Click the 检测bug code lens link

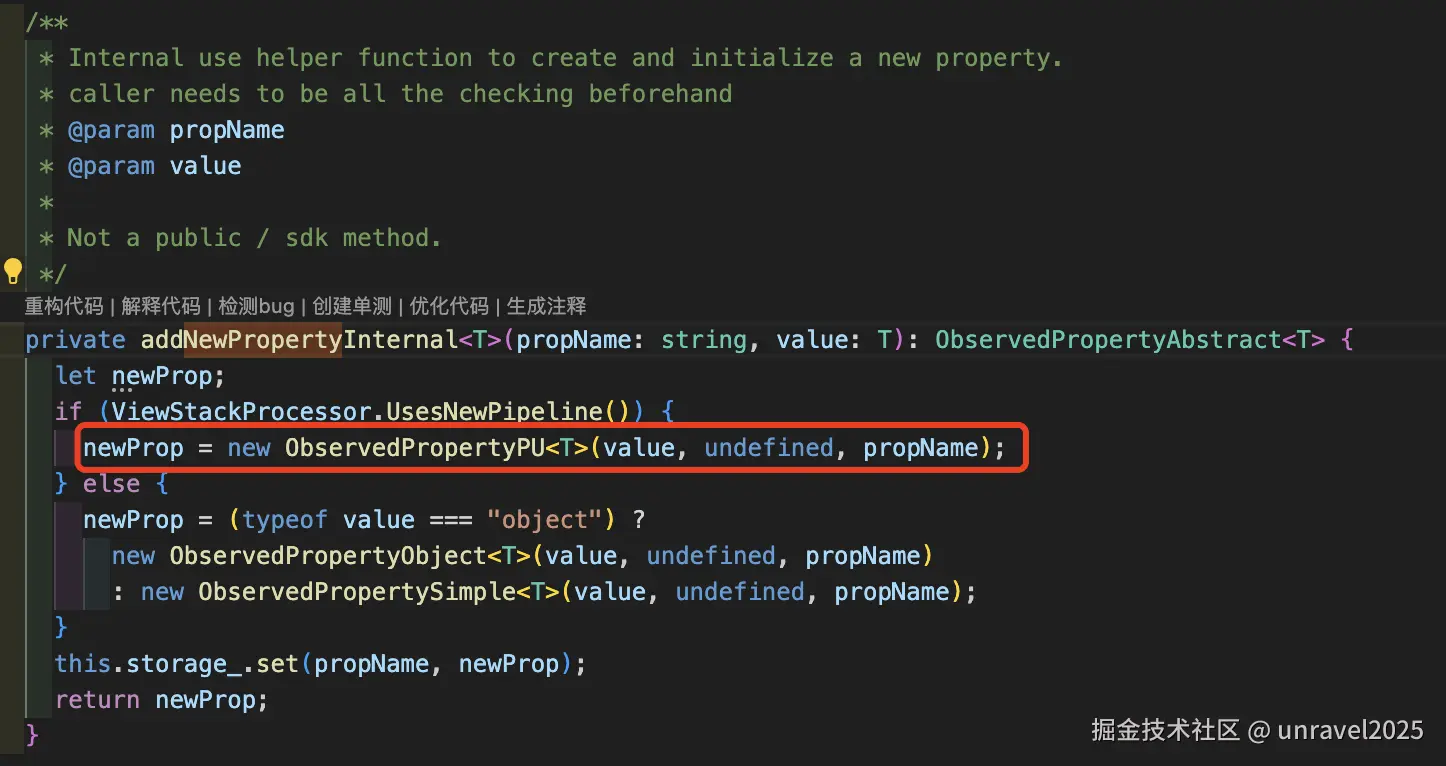pos(256,306)
